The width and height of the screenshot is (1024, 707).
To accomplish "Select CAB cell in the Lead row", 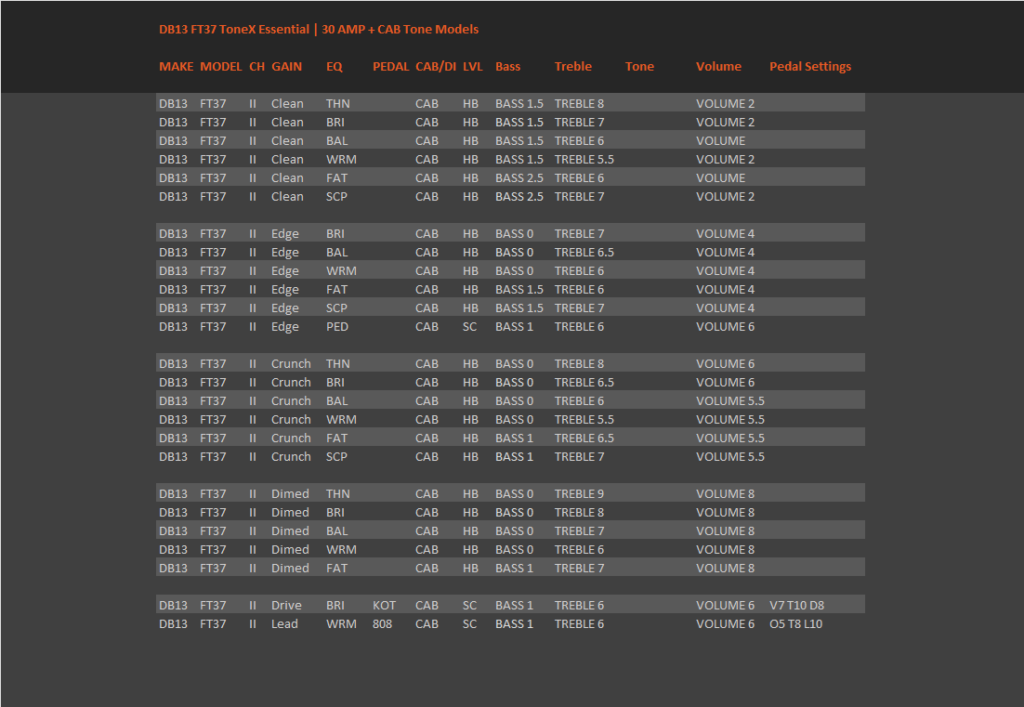I will click(x=426, y=624).
